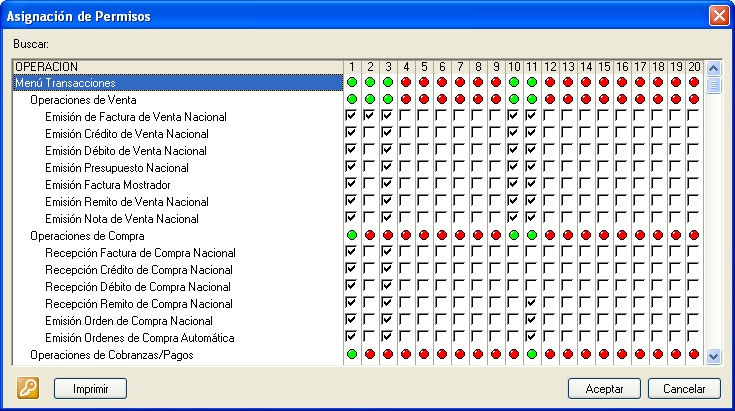Click red circle for Operaciones de Compra column 2
The width and height of the screenshot is (735, 411).
click(369, 235)
